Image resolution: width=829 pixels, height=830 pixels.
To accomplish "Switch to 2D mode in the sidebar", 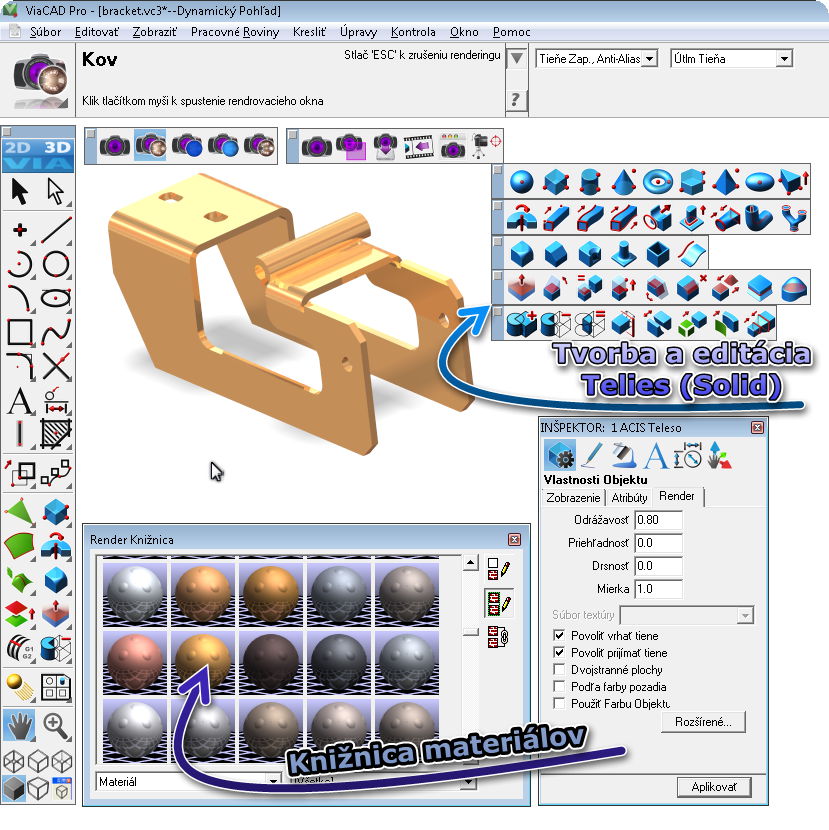I will pyautogui.click(x=20, y=148).
